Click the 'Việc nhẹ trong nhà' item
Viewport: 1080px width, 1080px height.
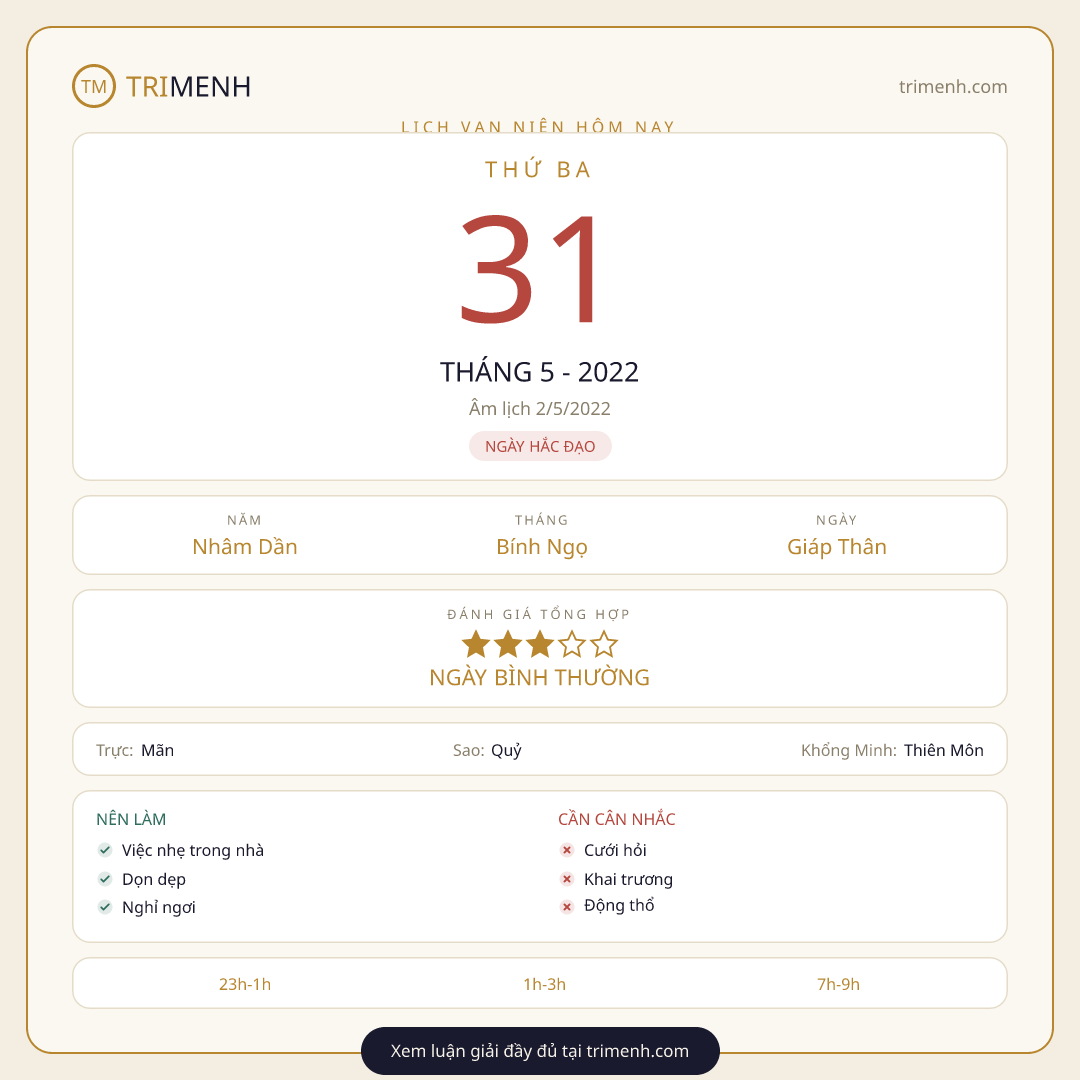[193, 851]
